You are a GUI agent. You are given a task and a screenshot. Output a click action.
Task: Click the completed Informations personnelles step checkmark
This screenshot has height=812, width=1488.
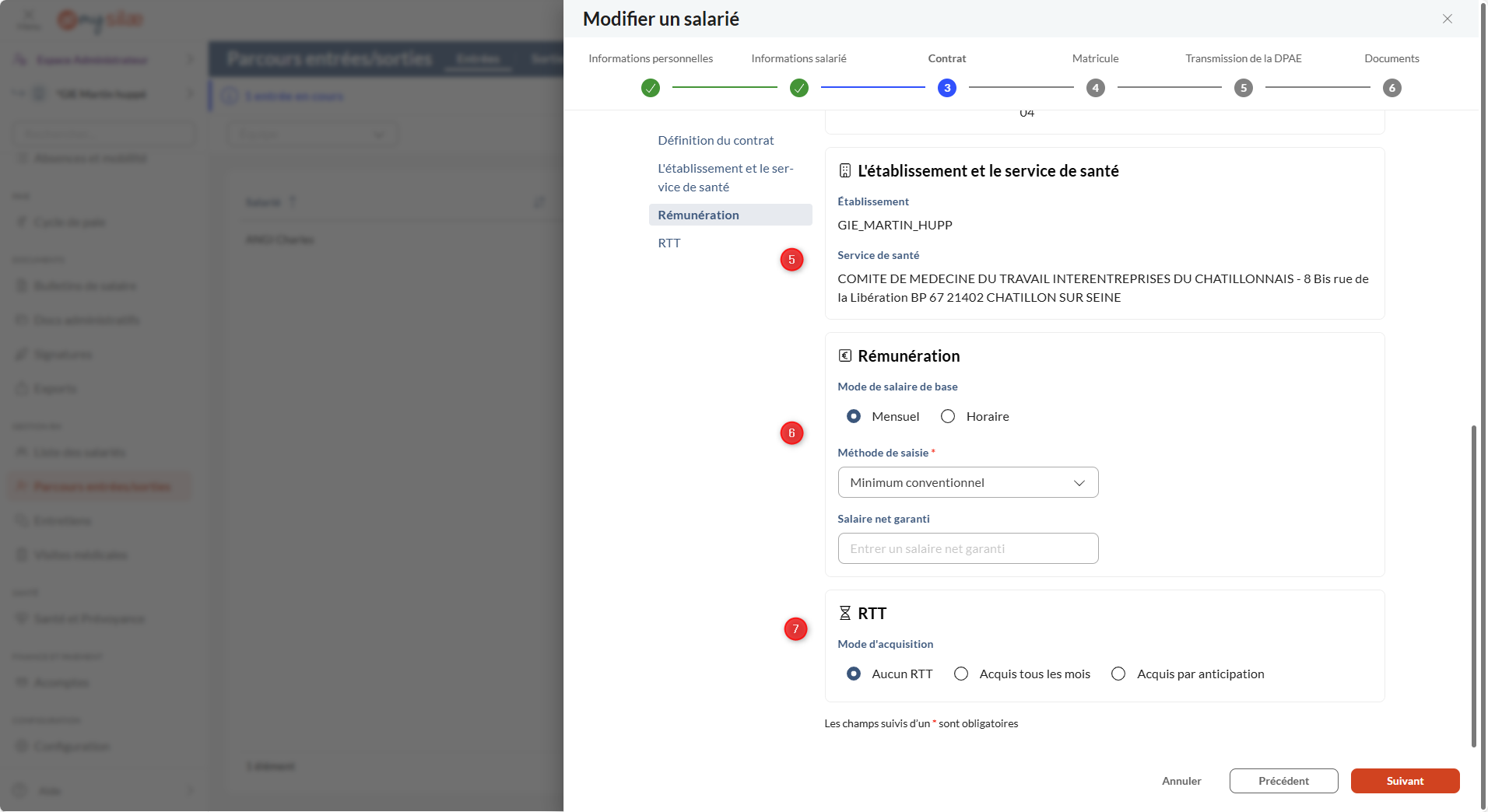(x=651, y=88)
